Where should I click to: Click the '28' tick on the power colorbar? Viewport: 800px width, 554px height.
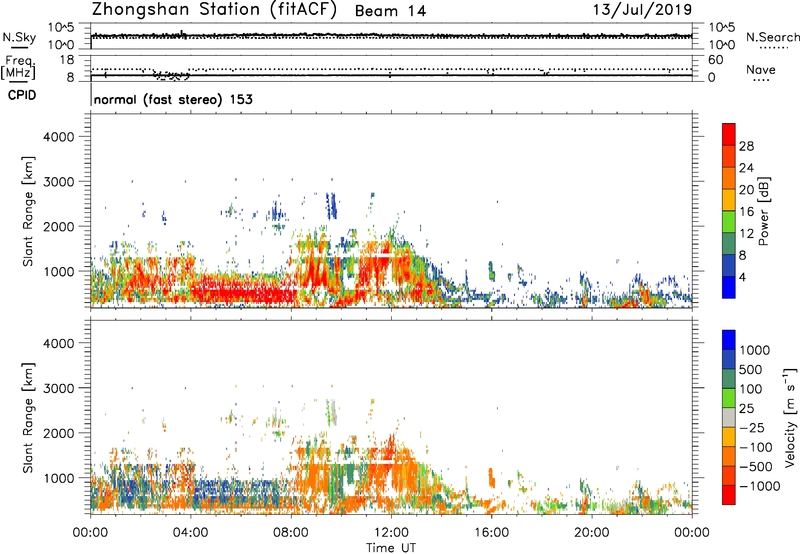746,146
